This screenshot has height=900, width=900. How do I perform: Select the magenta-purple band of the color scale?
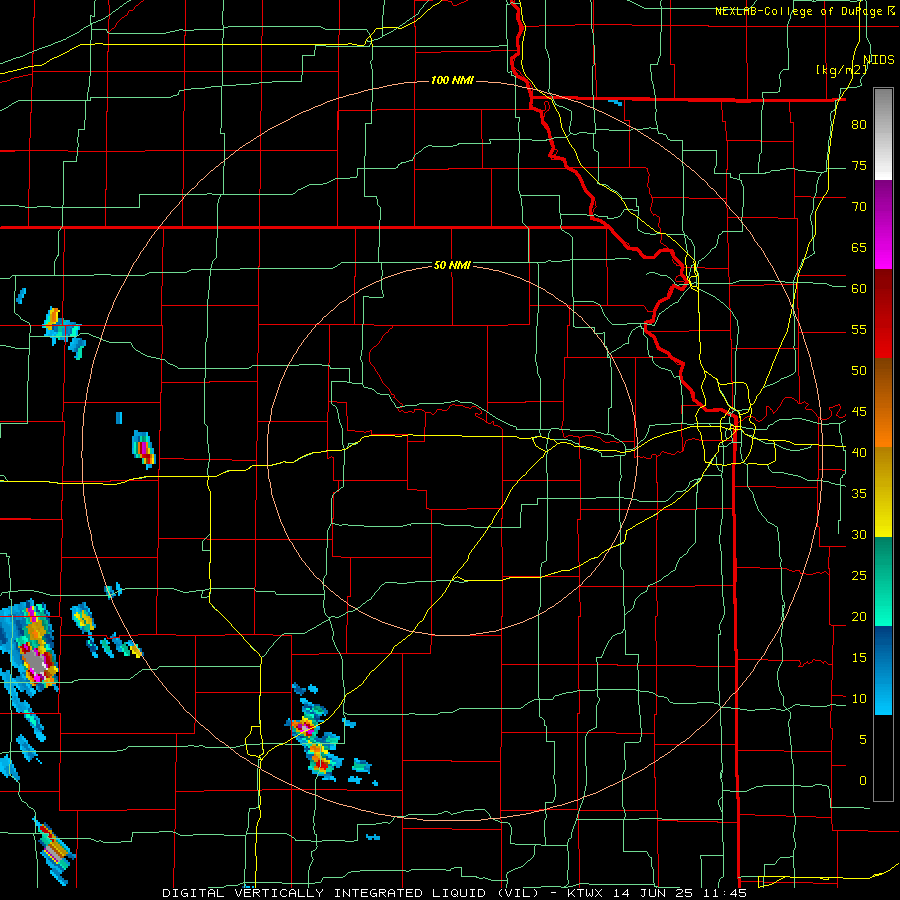tap(883, 224)
